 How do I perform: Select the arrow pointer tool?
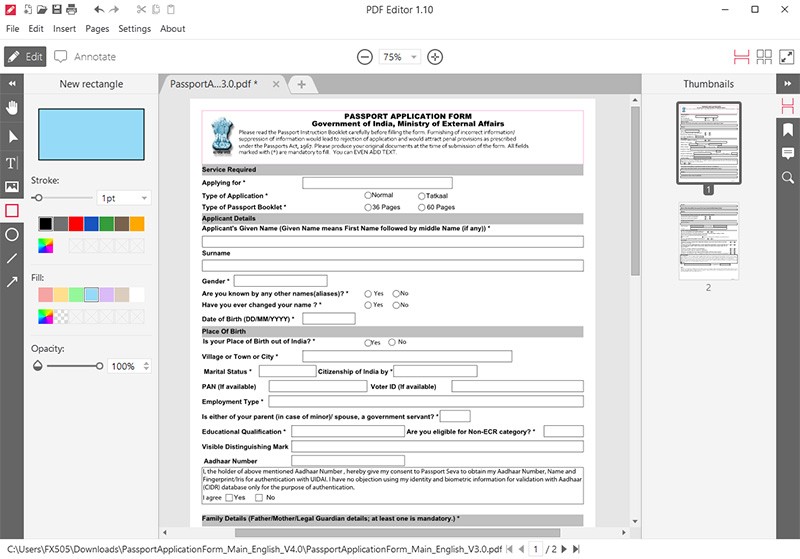[12, 136]
